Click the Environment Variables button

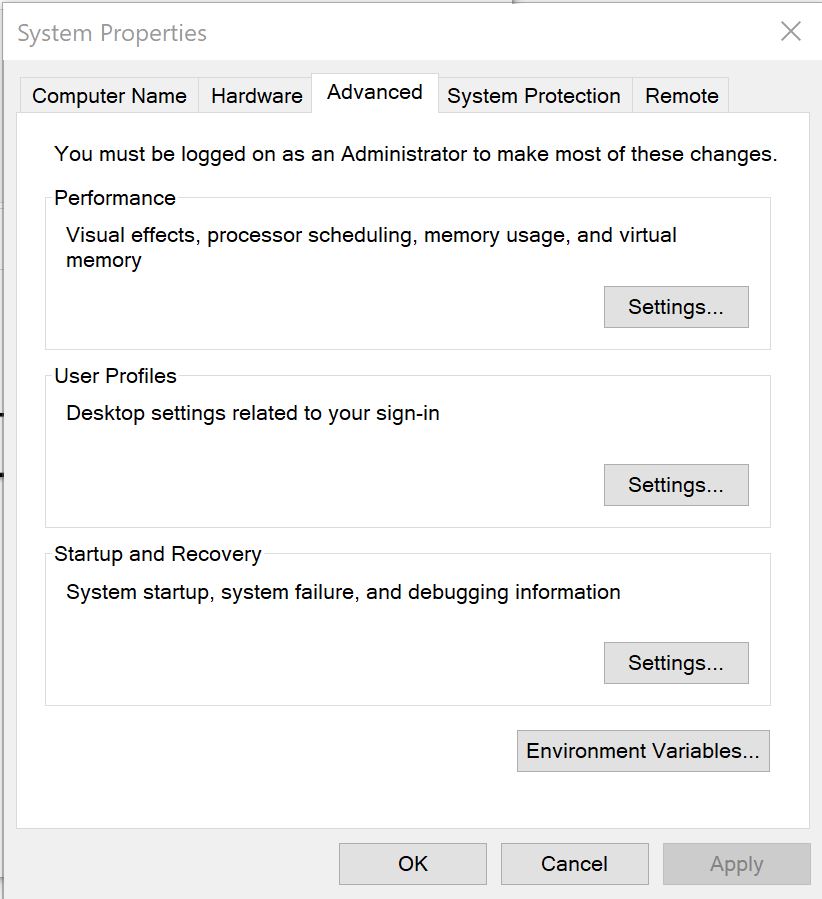point(643,751)
